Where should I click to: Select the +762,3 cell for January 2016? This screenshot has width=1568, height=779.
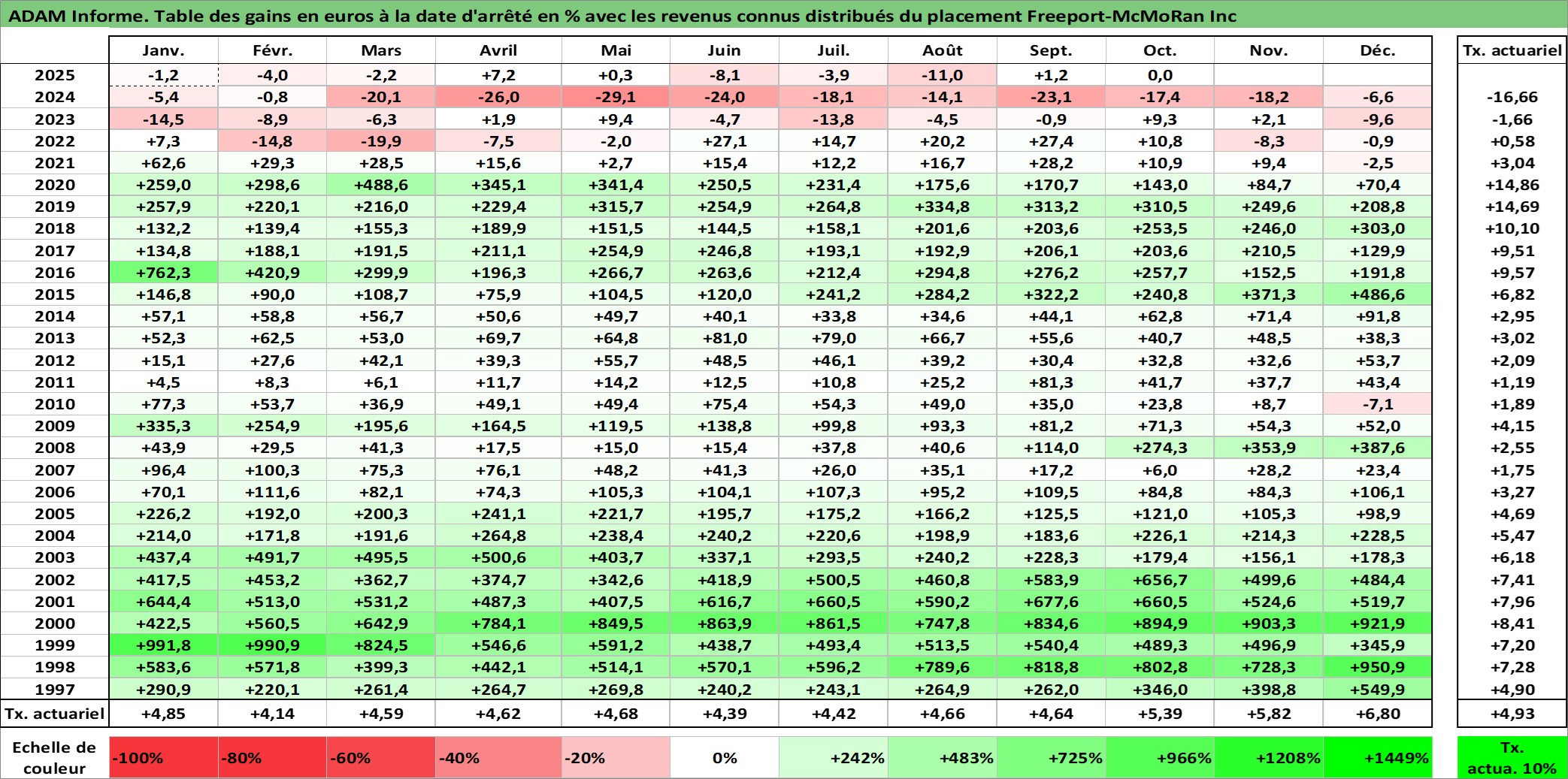(x=164, y=273)
